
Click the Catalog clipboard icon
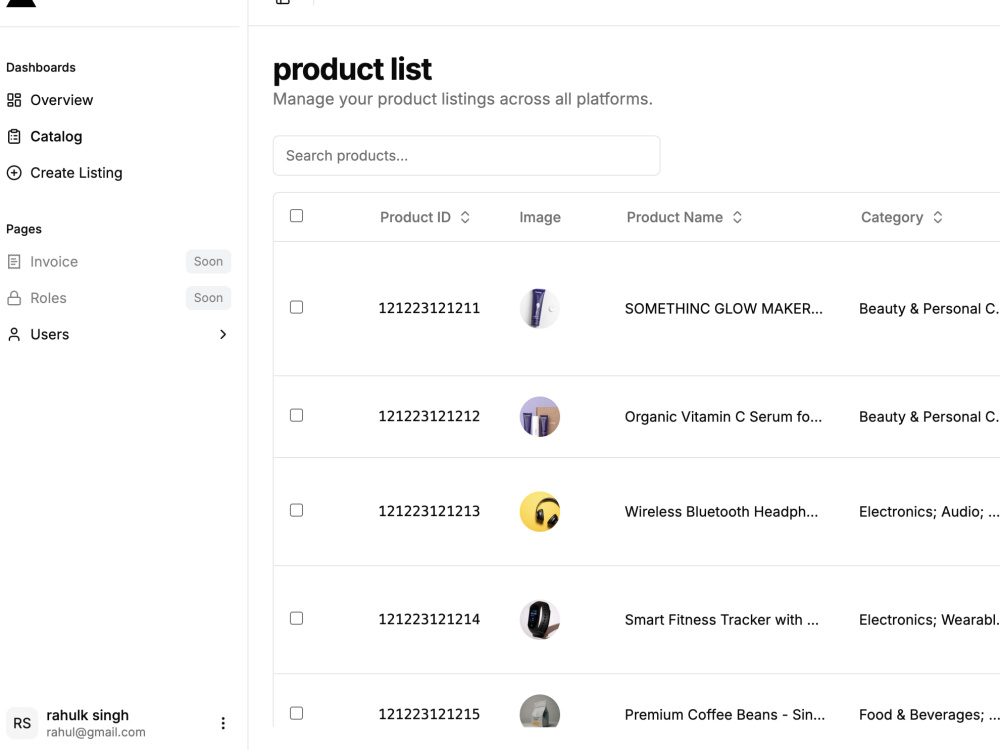(x=14, y=136)
